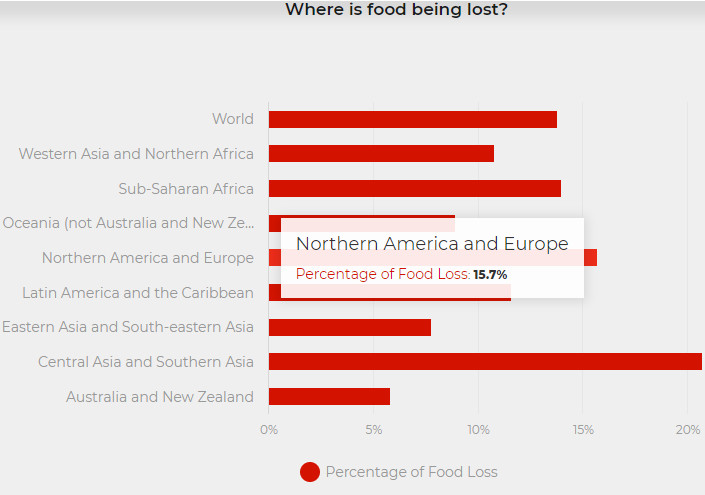Click the highlighted Northern America and Europe bar end
The image size is (705, 495).
point(590,258)
